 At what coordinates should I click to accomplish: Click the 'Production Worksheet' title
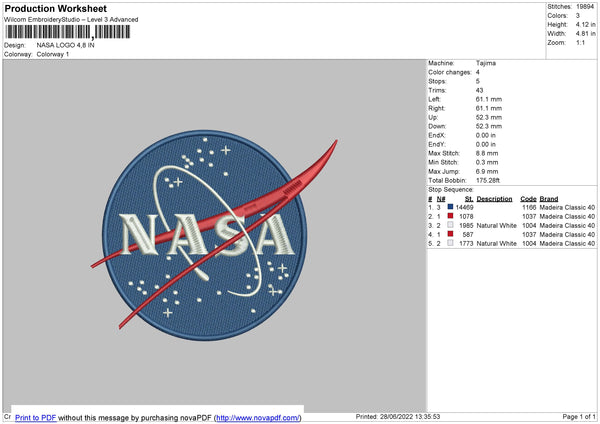tap(55, 8)
